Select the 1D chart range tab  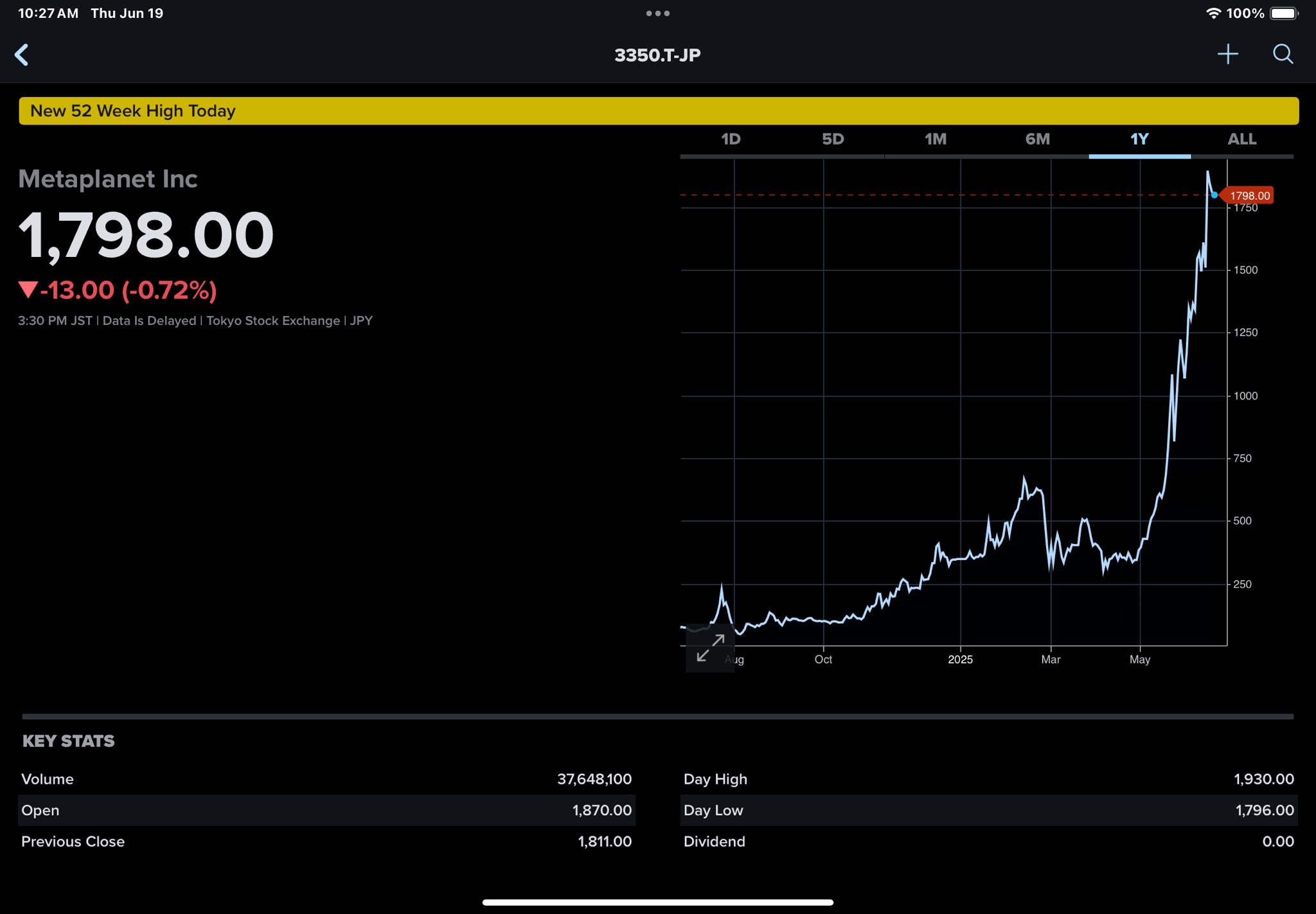click(731, 139)
